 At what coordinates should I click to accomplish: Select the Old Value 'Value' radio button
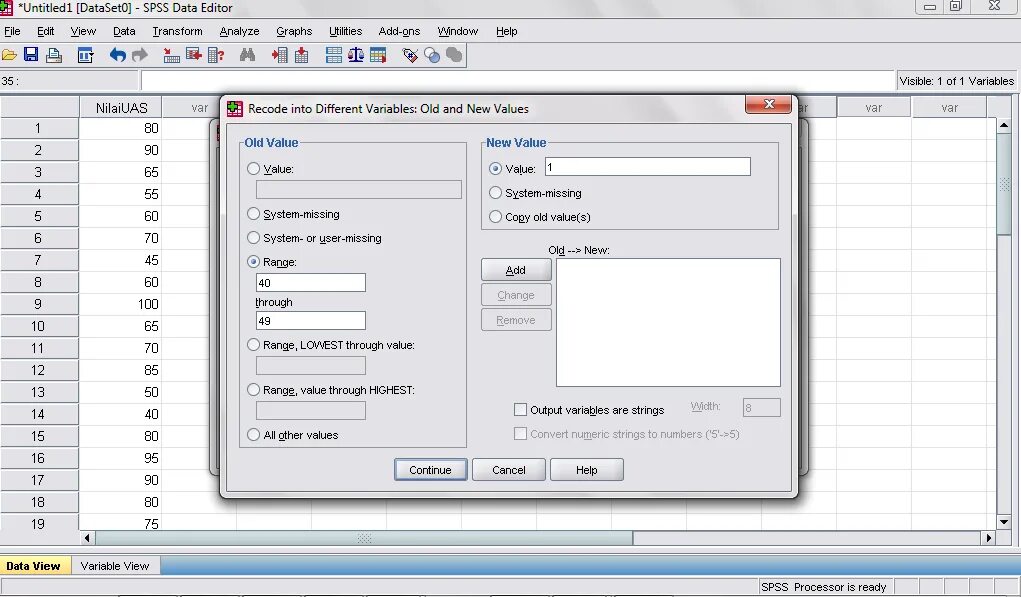point(253,169)
